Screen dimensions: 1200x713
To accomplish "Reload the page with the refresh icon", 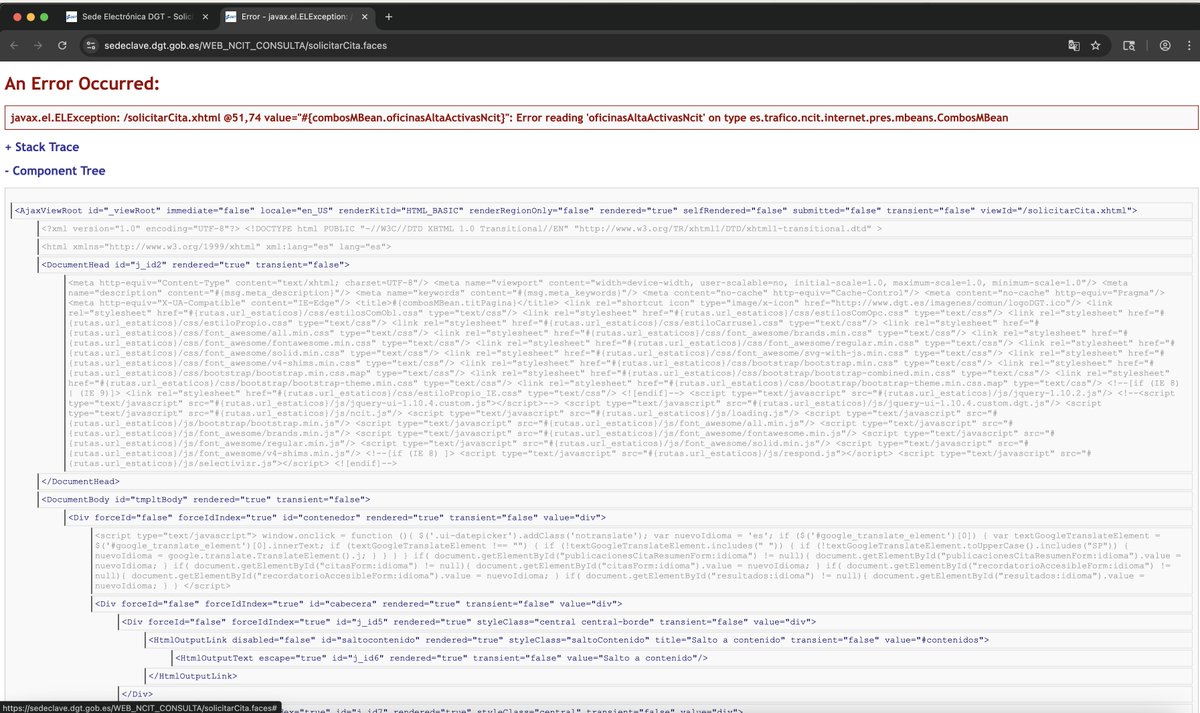I will pos(62,45).
